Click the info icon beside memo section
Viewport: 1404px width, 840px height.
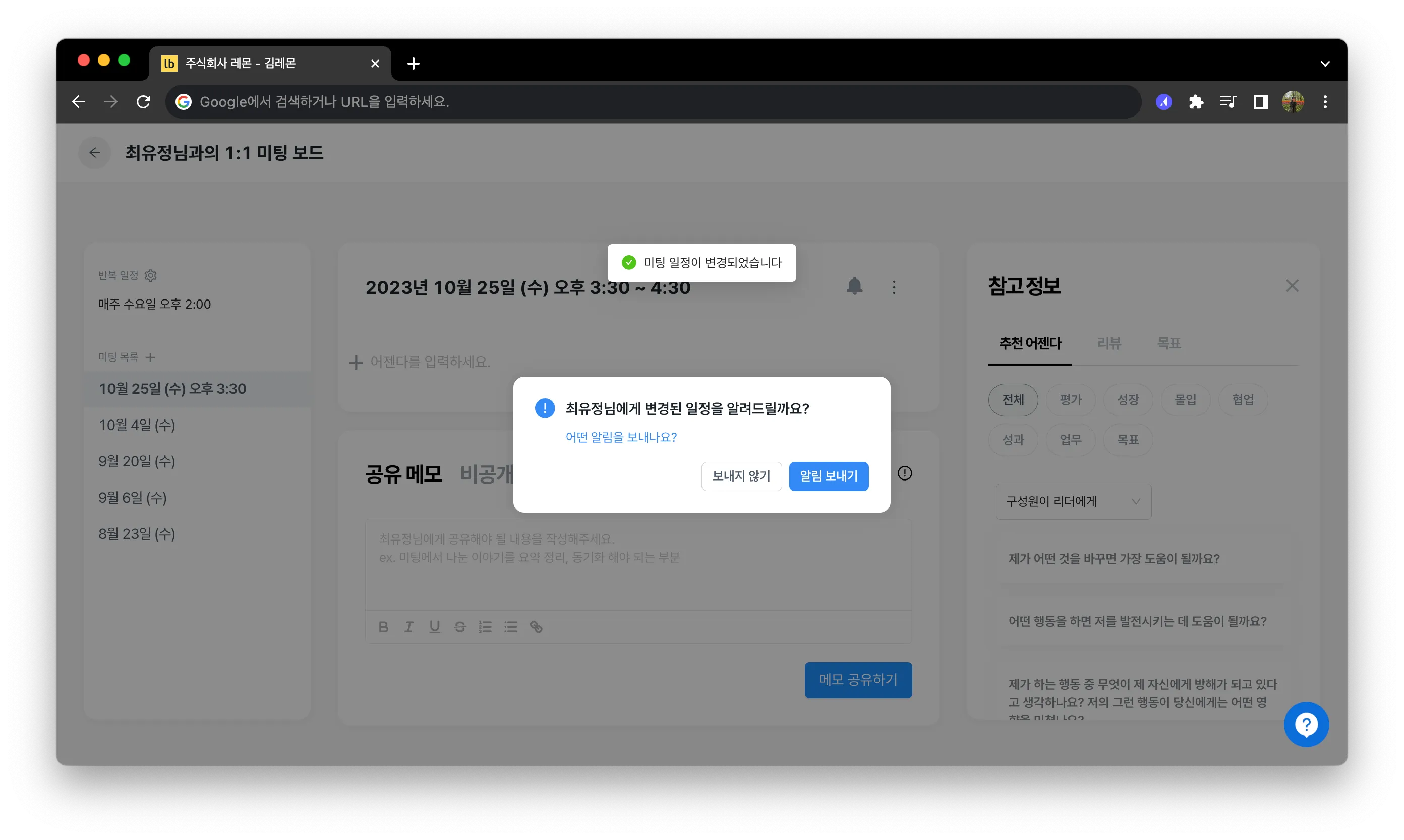pyautogui.click(x=905, y=473)
